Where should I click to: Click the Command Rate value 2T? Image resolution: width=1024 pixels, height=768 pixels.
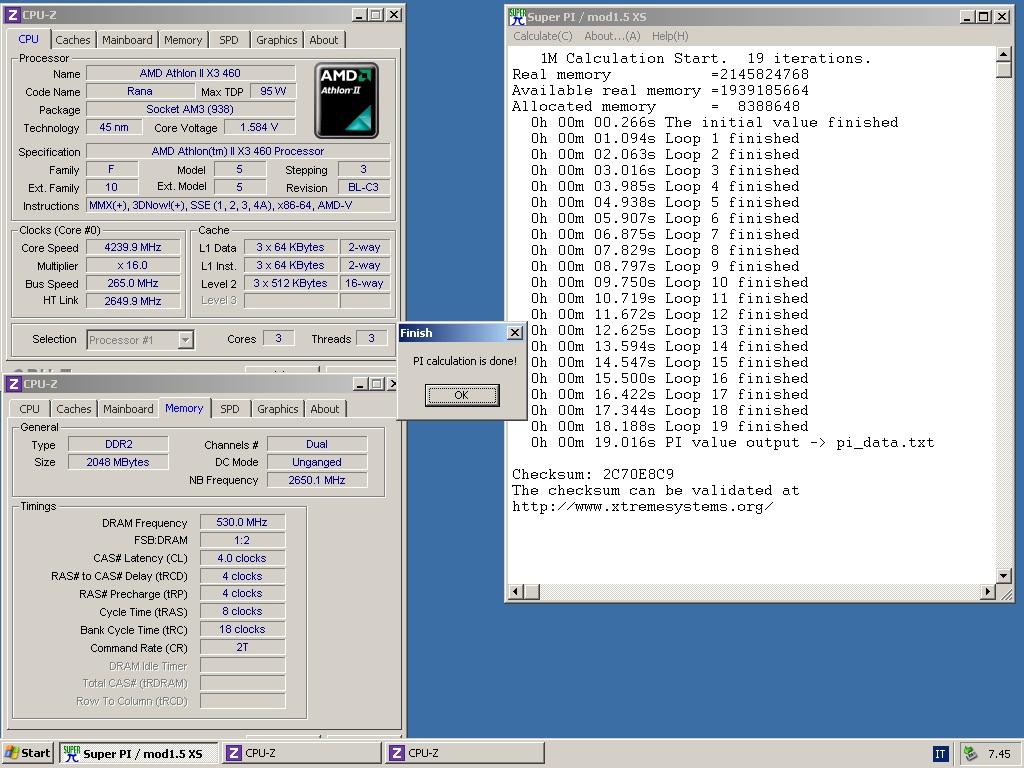click(242, 647)
